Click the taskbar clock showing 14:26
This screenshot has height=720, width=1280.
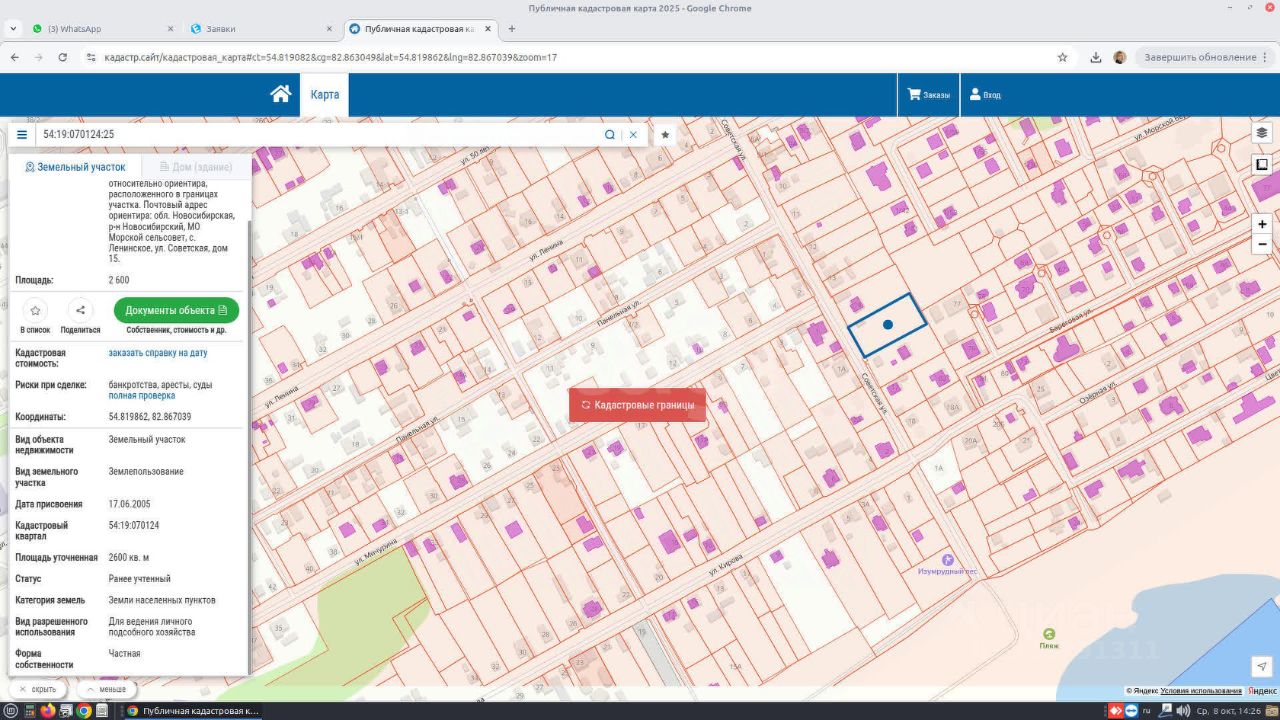click(1229, 711)
